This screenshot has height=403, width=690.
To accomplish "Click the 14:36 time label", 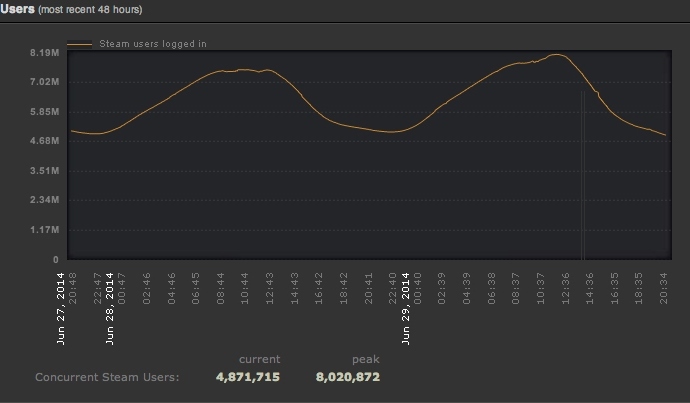I will 590,288.
